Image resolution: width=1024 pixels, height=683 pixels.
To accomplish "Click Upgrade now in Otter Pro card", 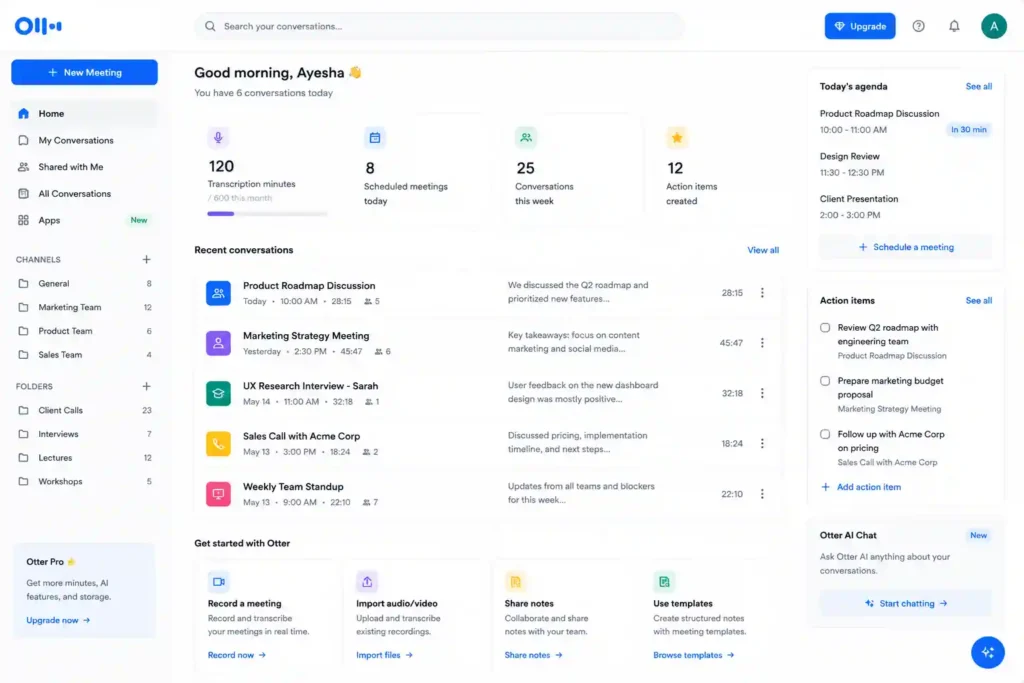I will 58,620.
